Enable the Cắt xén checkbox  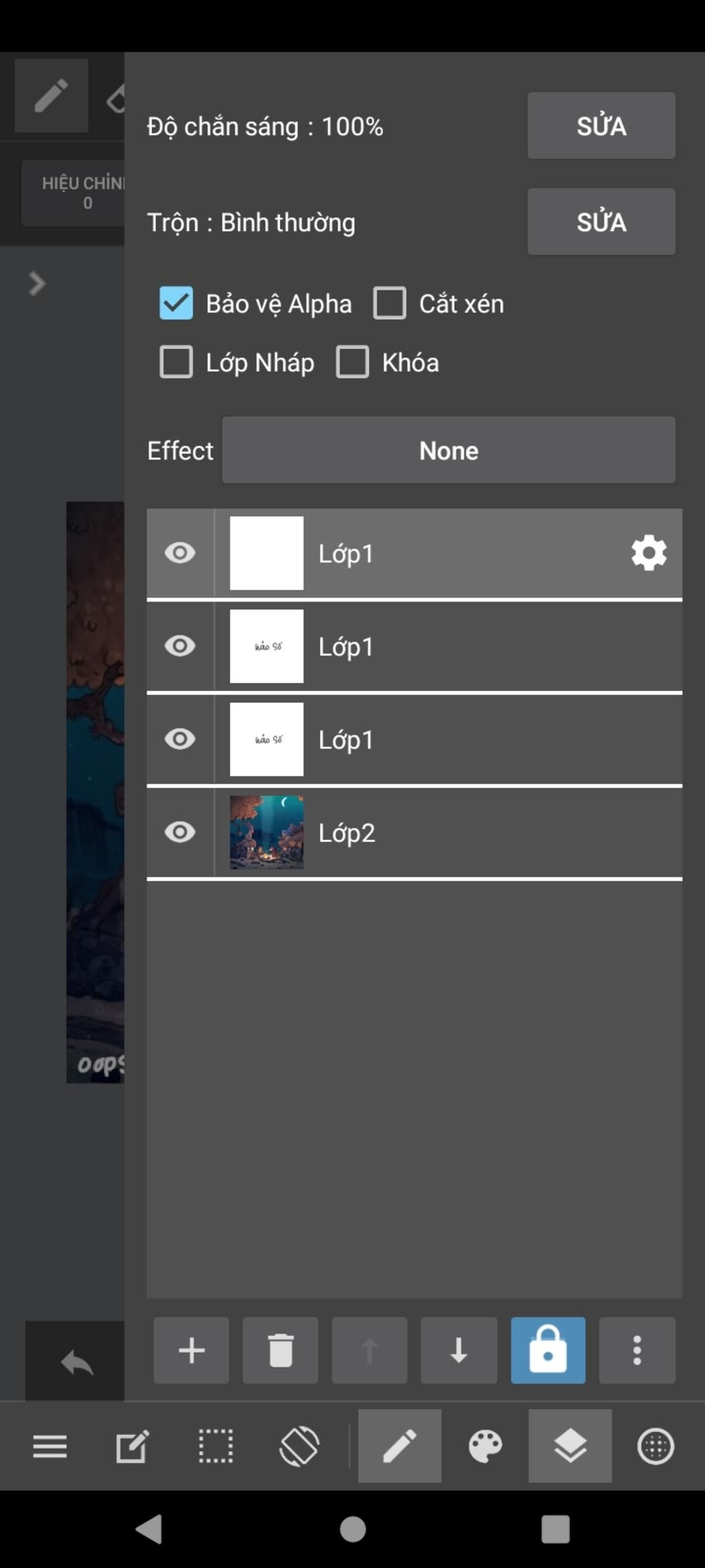[x=390, y=303]
